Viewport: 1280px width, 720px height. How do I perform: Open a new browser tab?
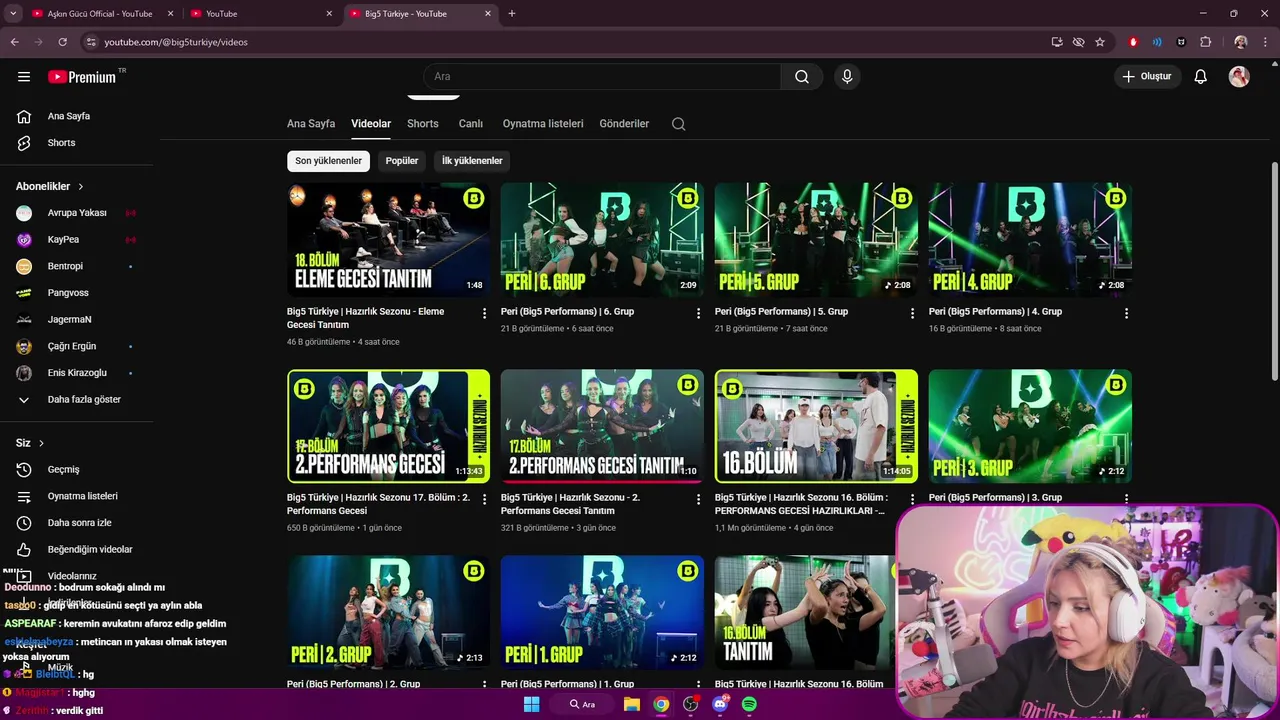[512, 14]
